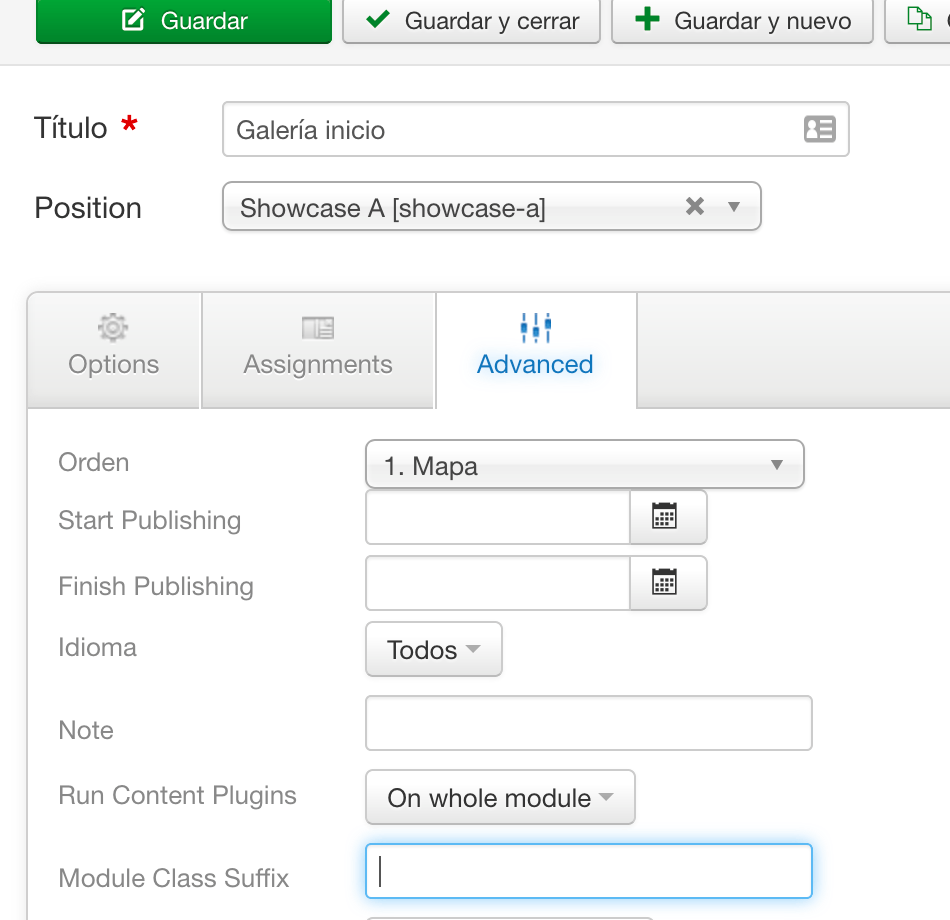Click the green plus icon
Viewport: 950px width, 920px height.
[x=647, y=19]
